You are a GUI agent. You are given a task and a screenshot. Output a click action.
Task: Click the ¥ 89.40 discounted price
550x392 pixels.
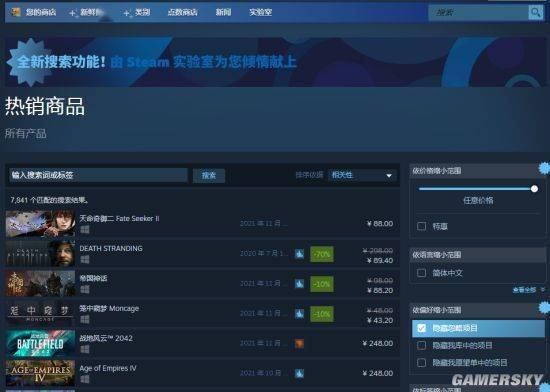click(x=380, y=261)
